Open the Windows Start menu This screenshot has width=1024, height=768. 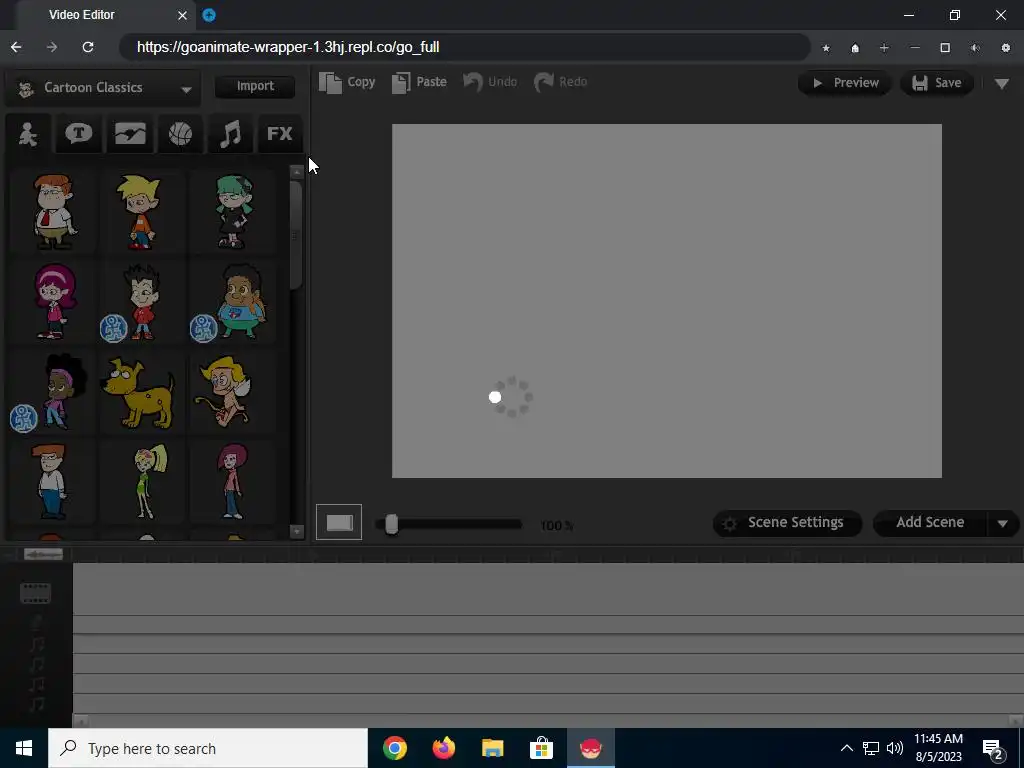24,748
